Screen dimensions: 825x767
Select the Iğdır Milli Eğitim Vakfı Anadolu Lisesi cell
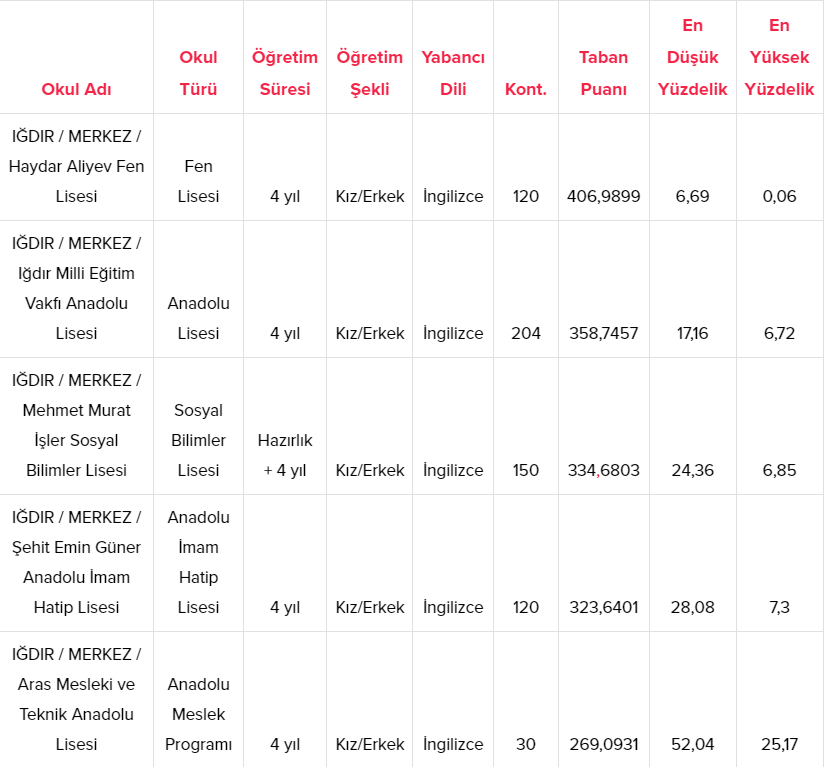76,288
